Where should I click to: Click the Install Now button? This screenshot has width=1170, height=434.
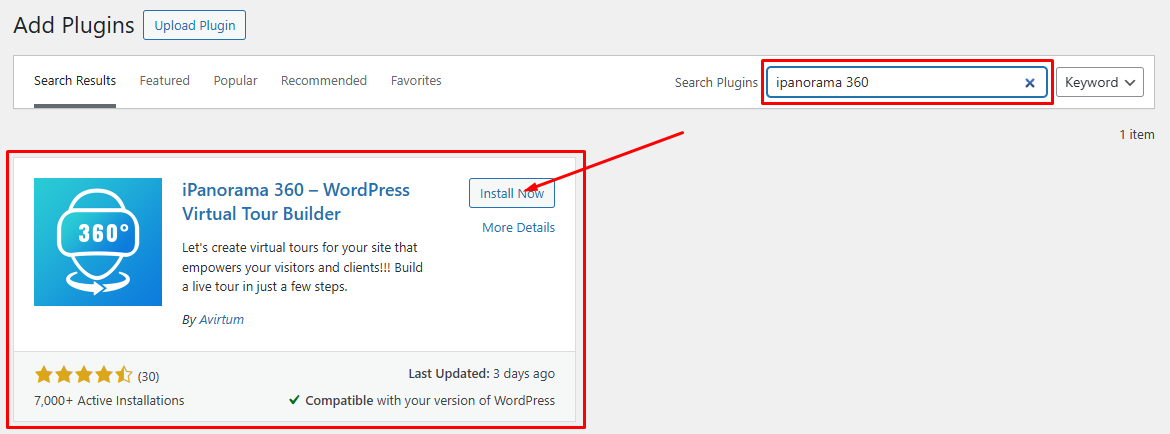coord(512,193)
